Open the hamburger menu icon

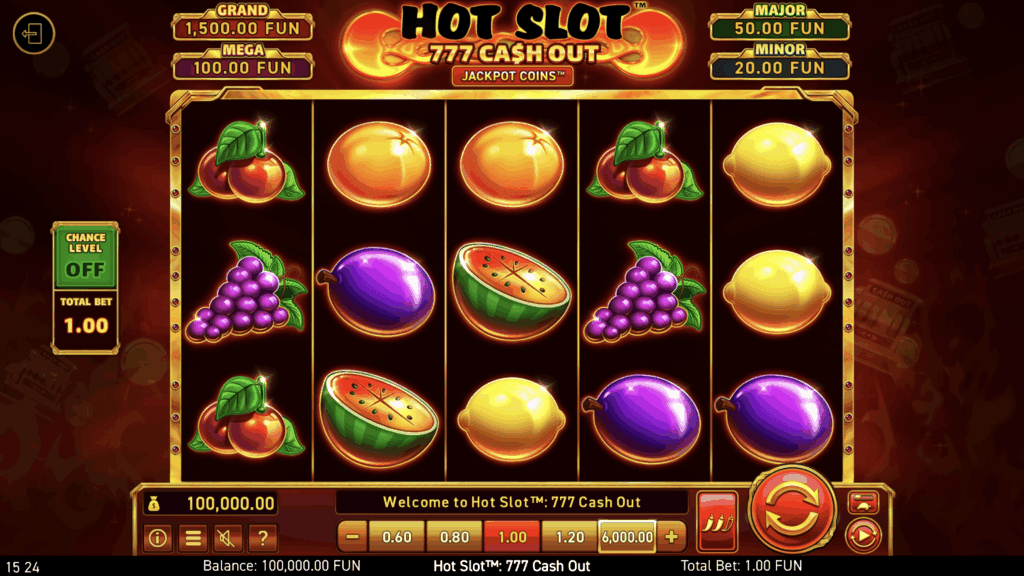[x=193, y=537]
